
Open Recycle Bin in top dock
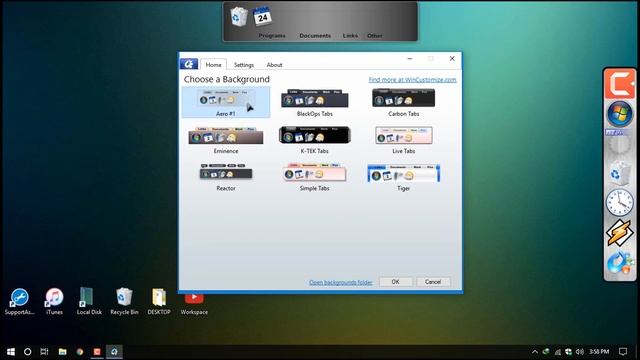tap(239, 17)
